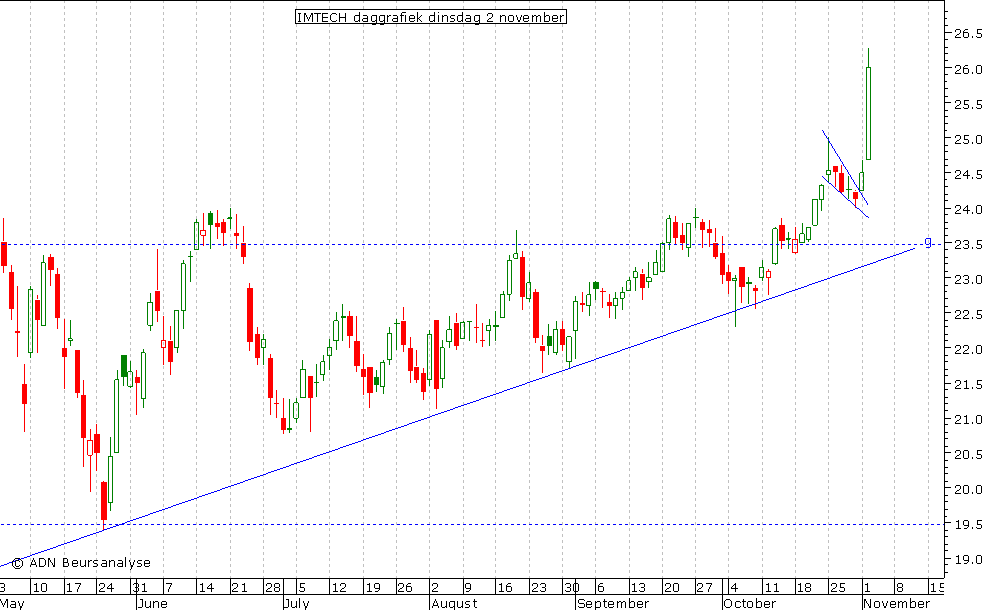Viewport: 985px width, 610px height.
Task: Select the July month label
Action: pyautogui.click(x=298, y=603)
